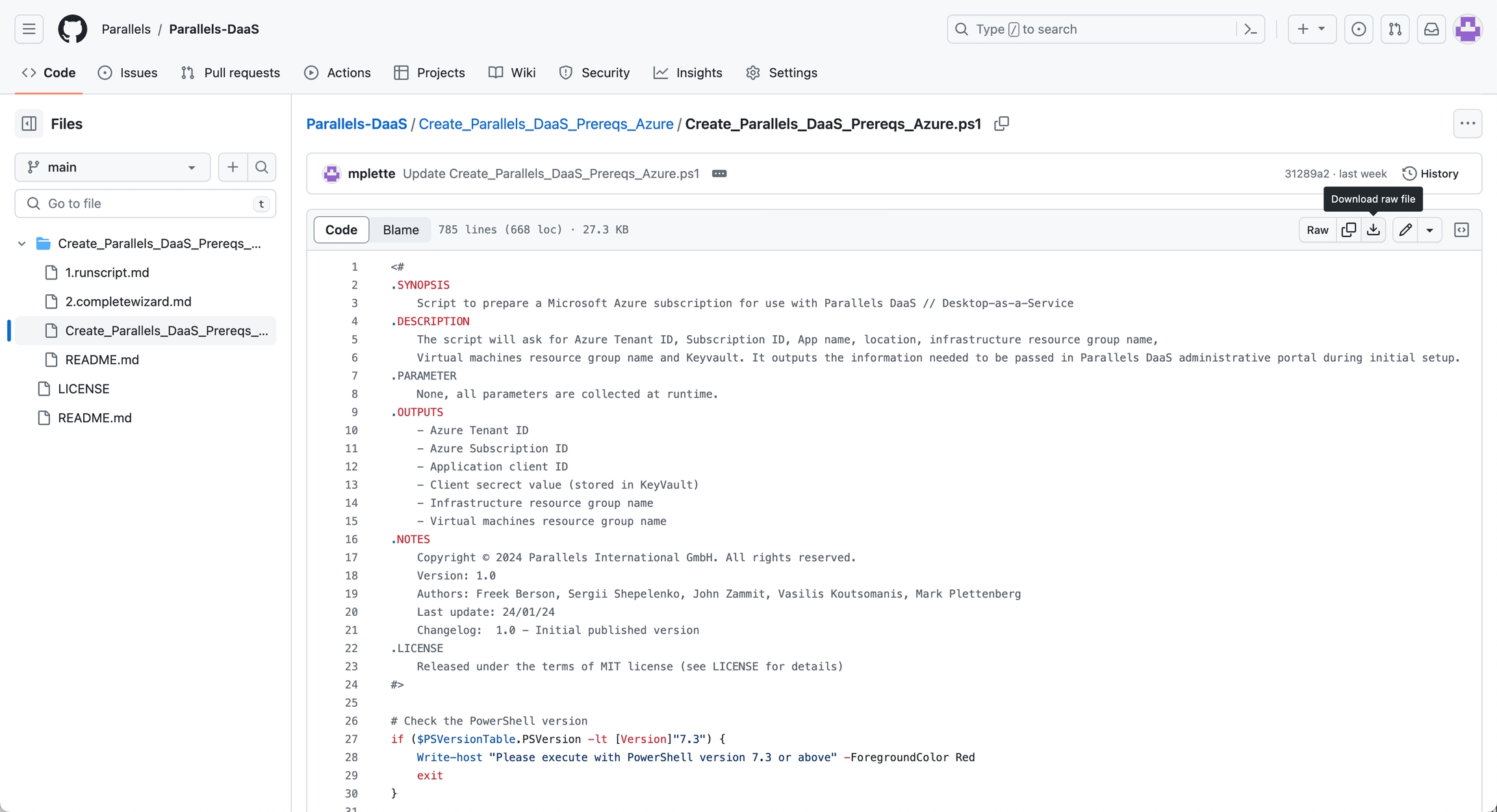This screenshot has width=1497, height=812.
Task: Open 2.completewizard.md in file tree
Action: coord(128,301)
